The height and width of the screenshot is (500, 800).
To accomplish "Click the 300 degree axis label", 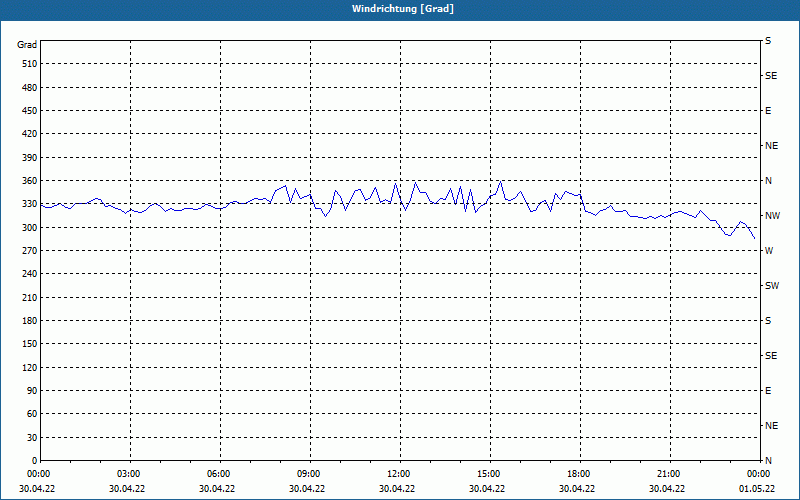I will (30, 227).
